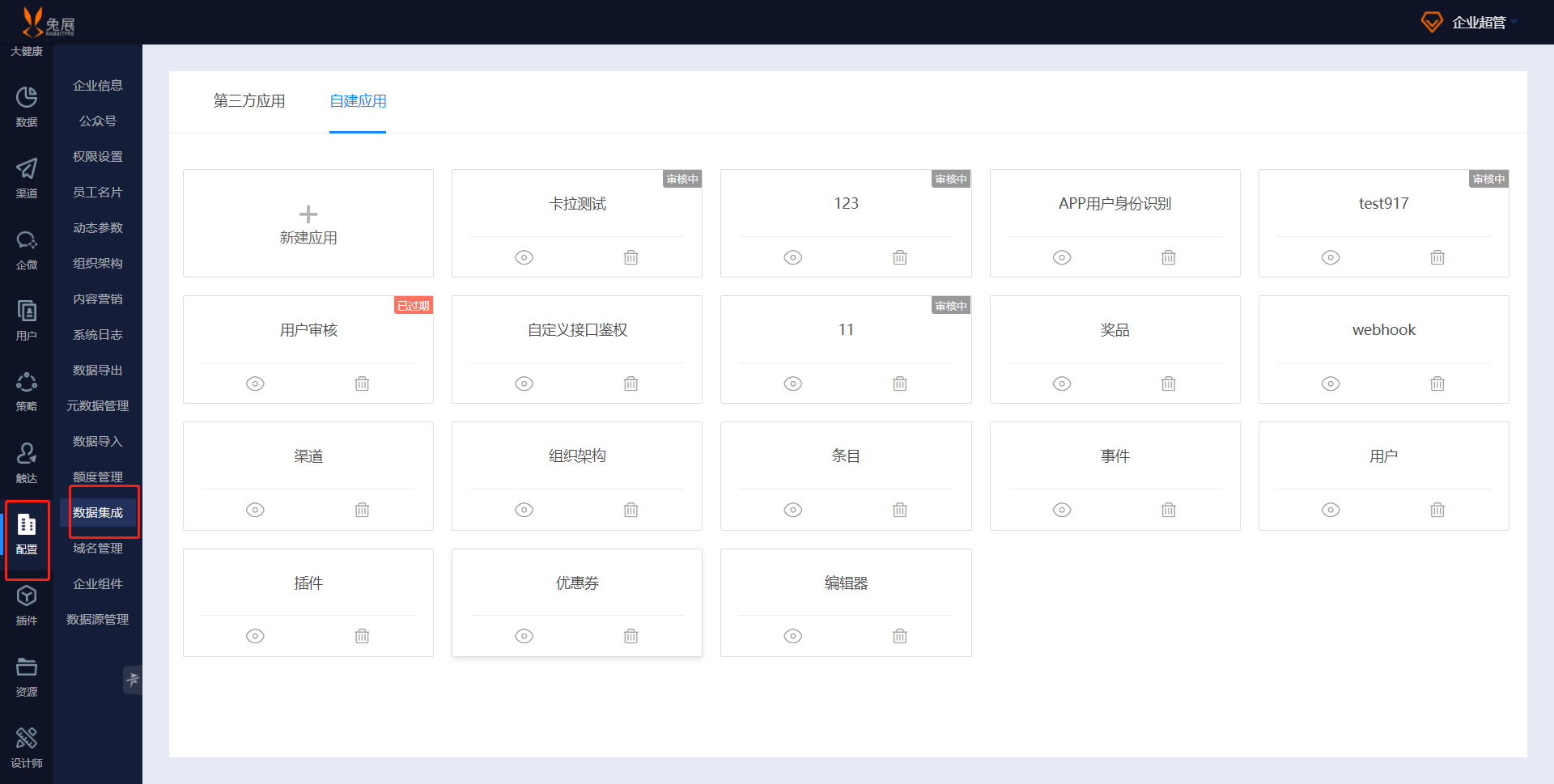Open the 数据 section in sidebar

click(27, 107)
